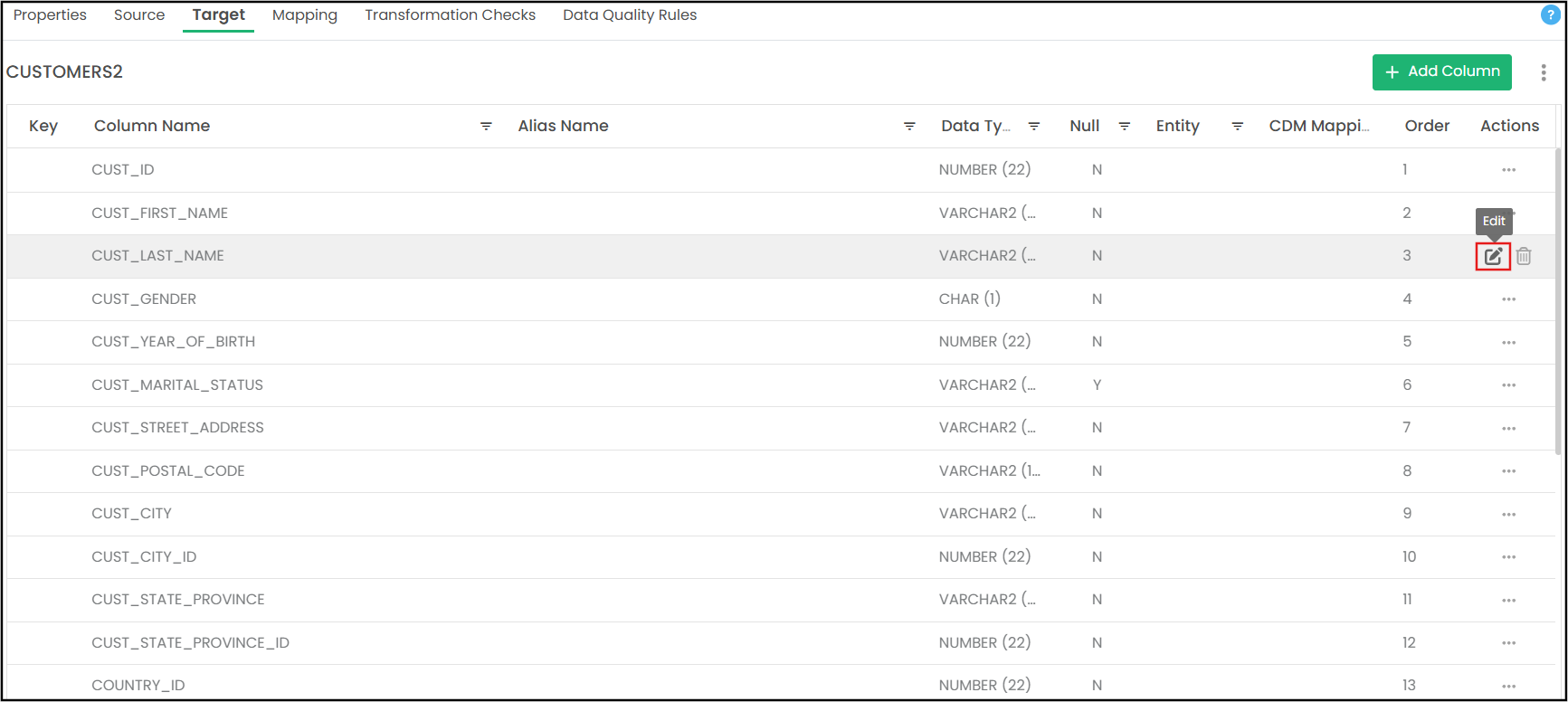
Task: Open actions menu for CUST_STATE_PROVINCE row
Action: tap(1508, 601)
